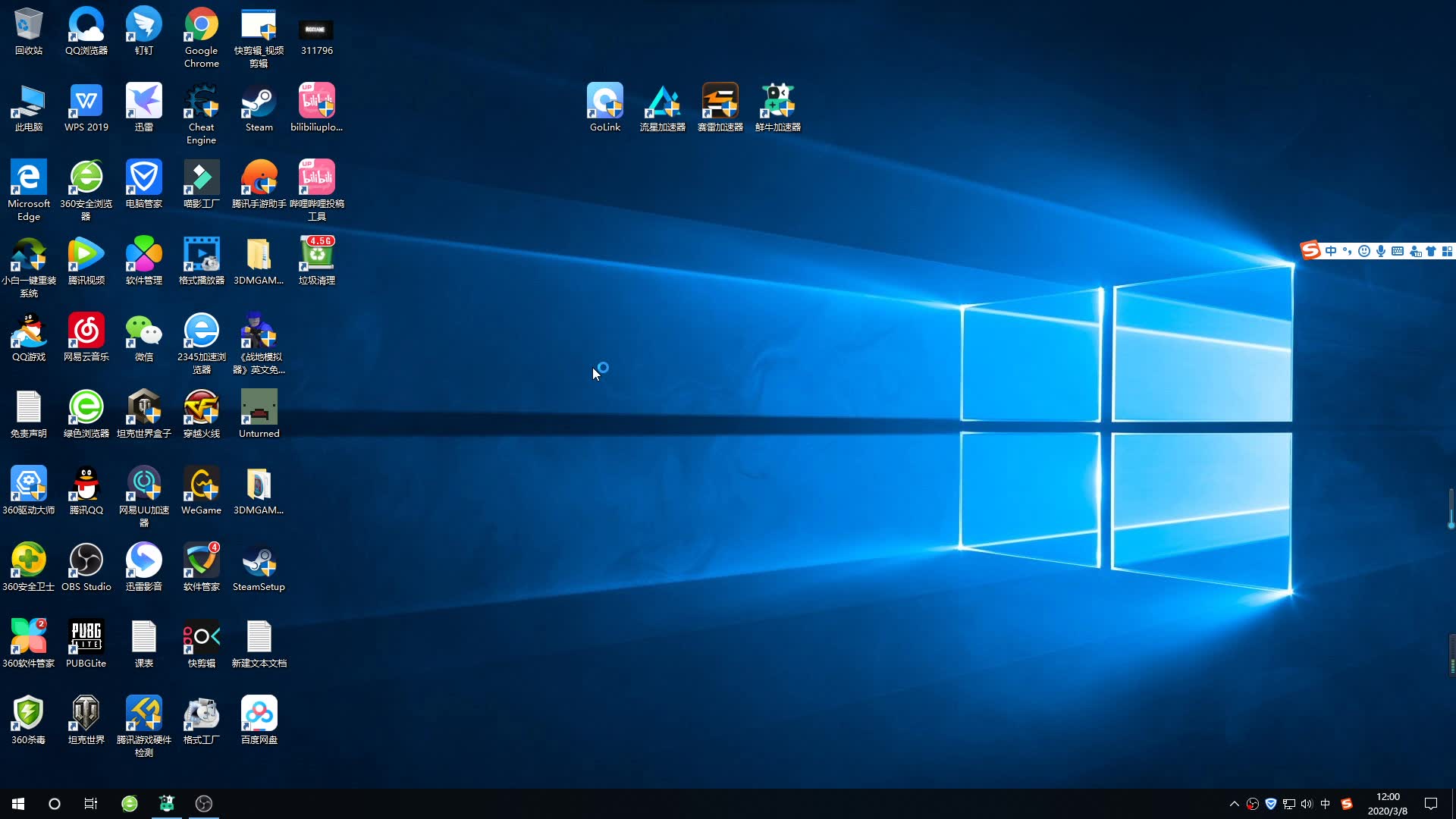Open the 免责声明 document icon
The image size is (1456, 819).
(29, 415)
